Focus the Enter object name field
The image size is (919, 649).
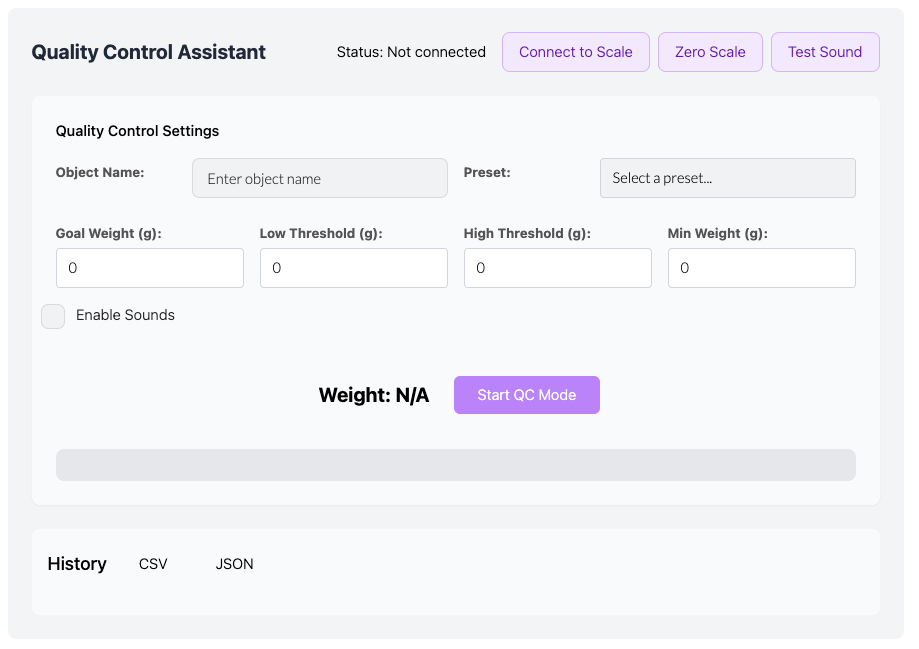click(x=320, y=178)
